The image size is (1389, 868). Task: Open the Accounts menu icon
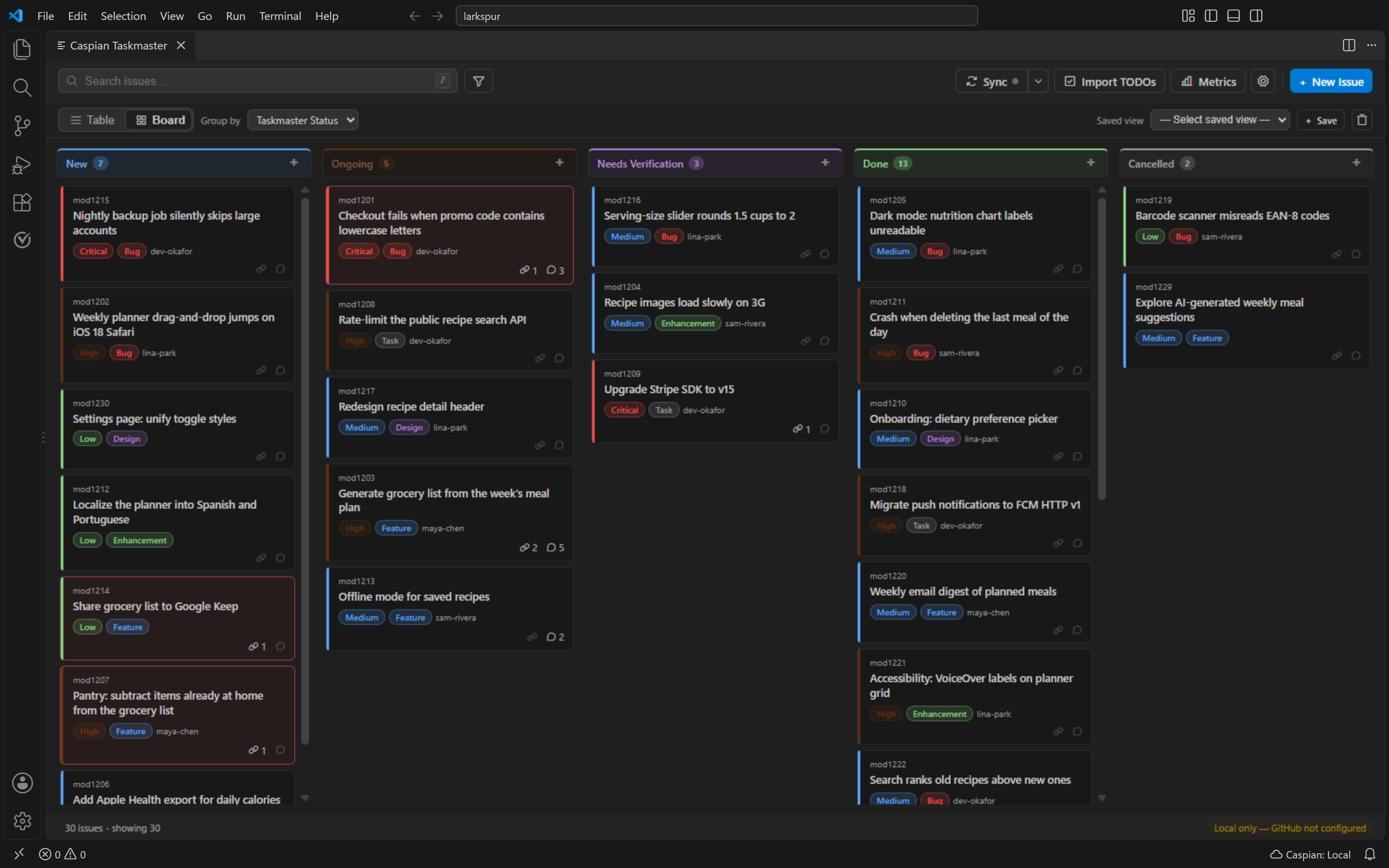pos(22,783)
